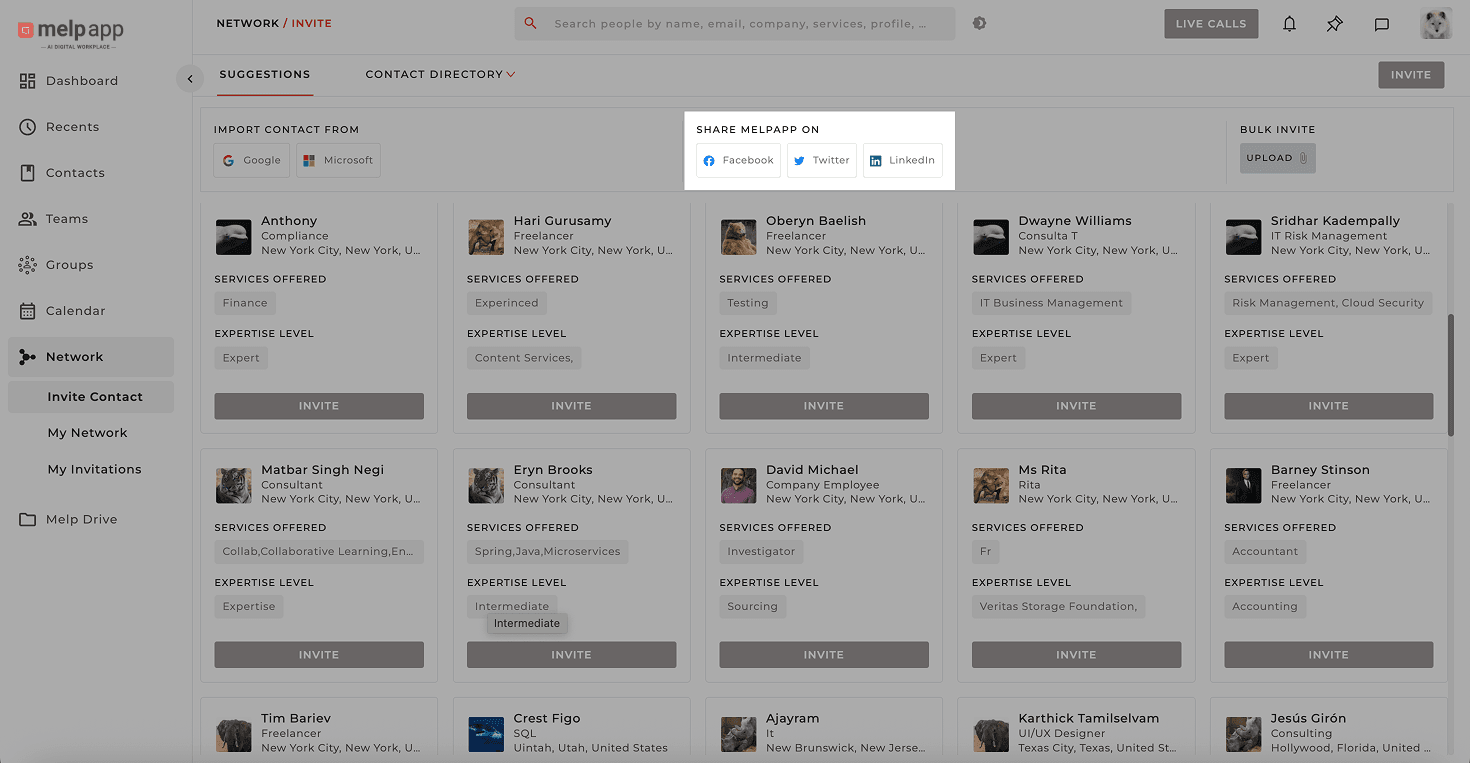Open the user profile avatar
Image resolution: width=1470 pixels, height=763 pixels.
click(x=1436, y=24)
